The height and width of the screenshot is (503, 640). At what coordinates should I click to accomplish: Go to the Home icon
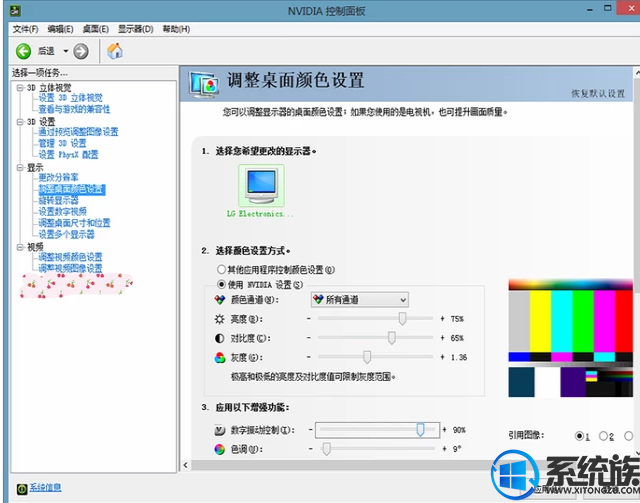pos(115,51)
